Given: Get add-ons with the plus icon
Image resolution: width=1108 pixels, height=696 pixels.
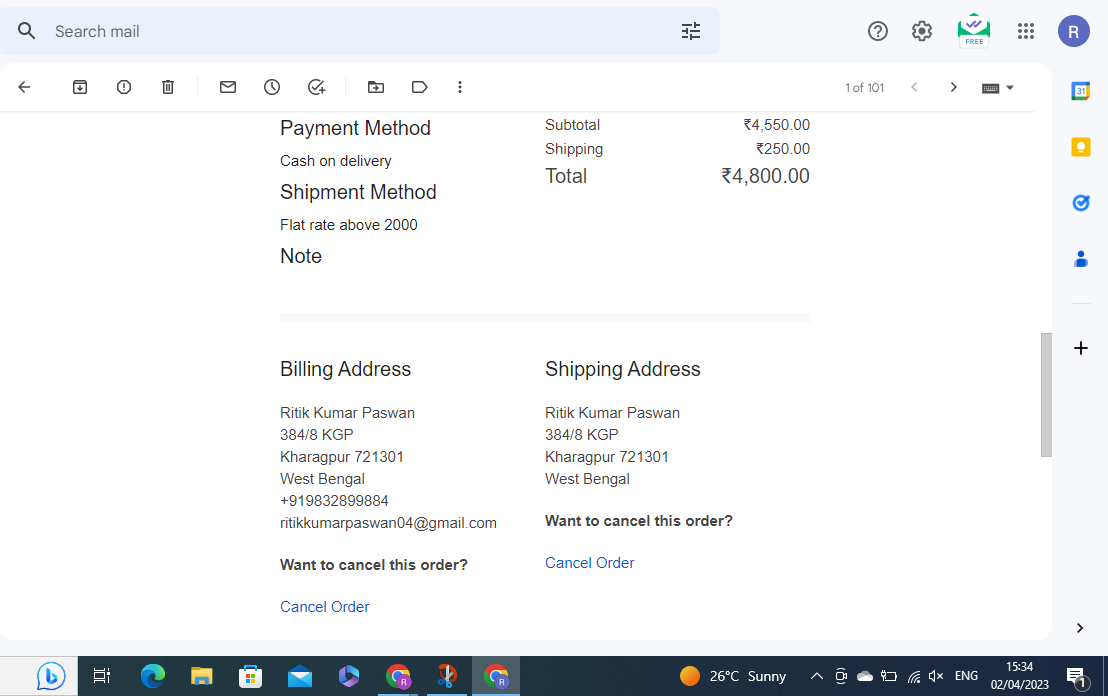Looking at the screenshot, I should pyautogui.click(x=1080, y=348).
